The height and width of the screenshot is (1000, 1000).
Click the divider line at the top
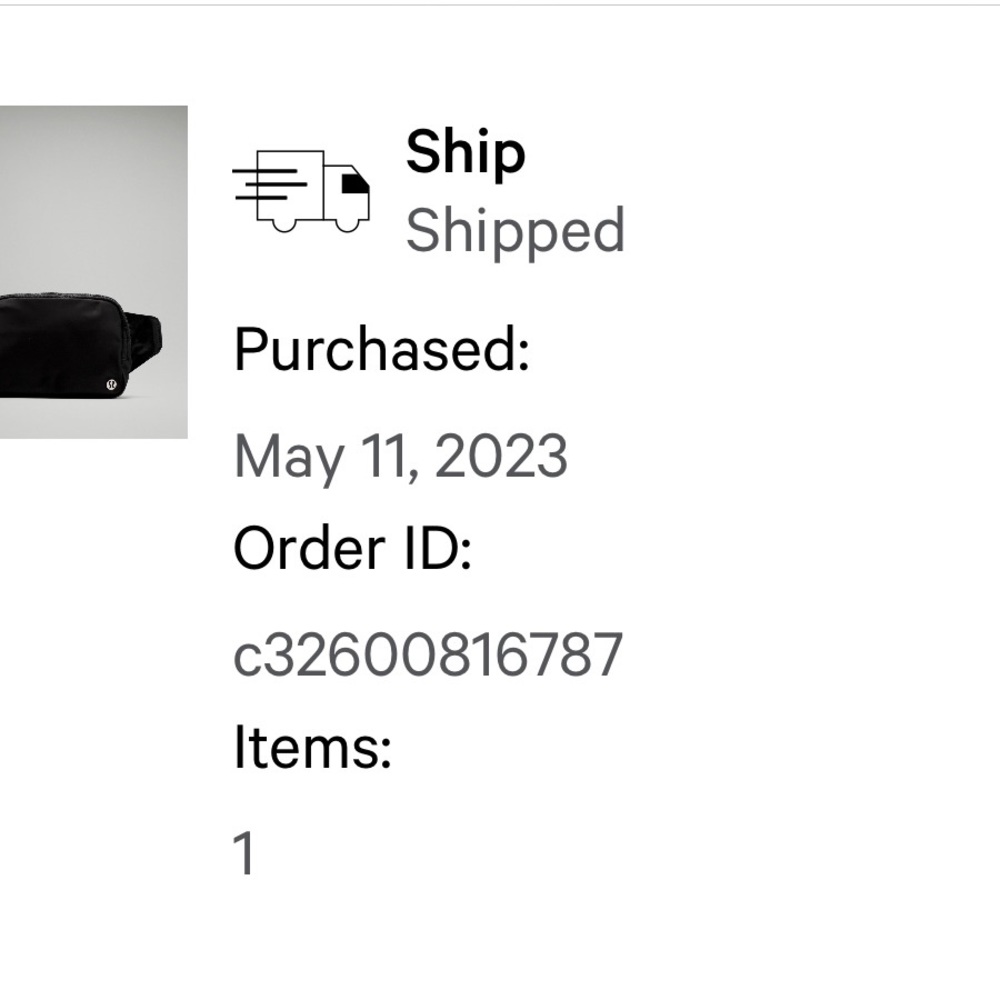(500, 4)
